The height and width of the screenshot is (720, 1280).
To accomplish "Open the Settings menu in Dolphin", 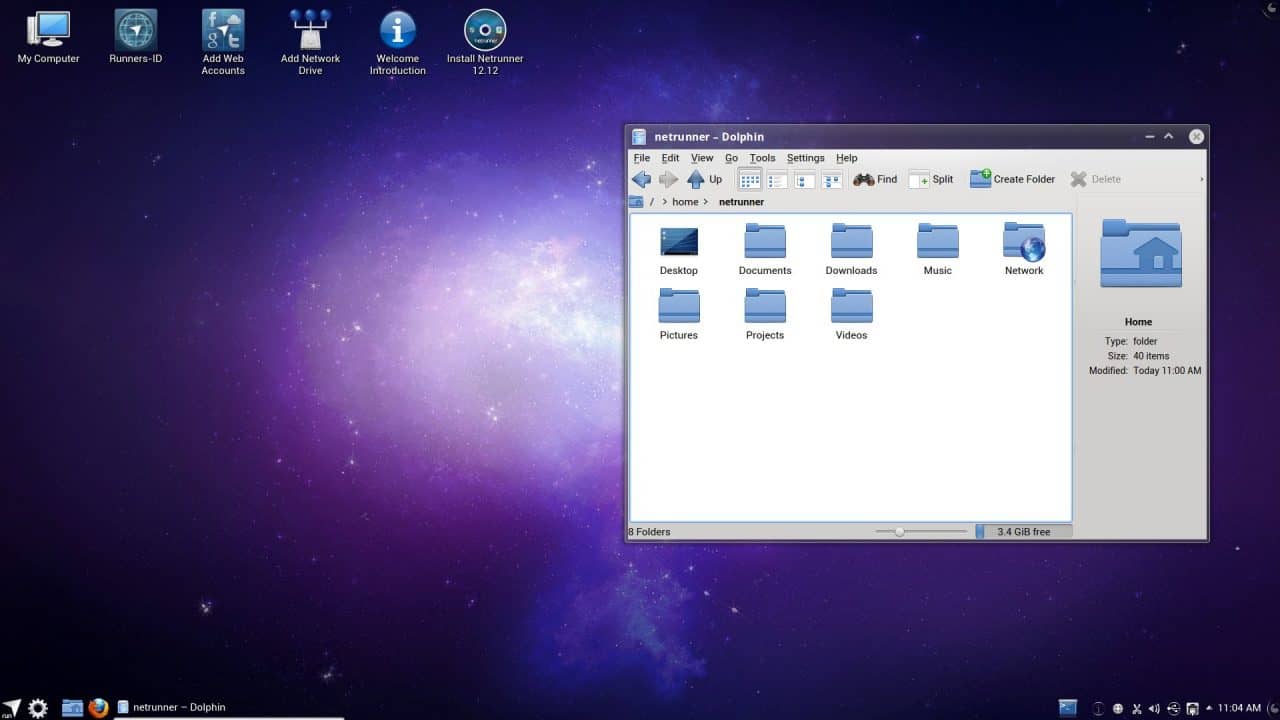I will click(805, 158).
